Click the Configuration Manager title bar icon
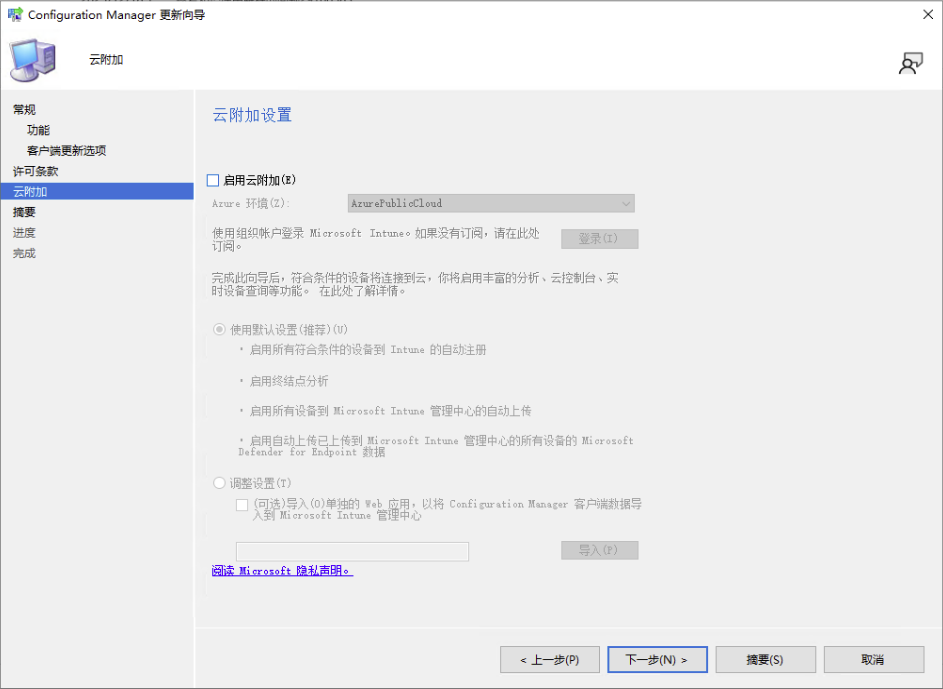The height and width of the screenshot is (689, 943). pos(15,14)
